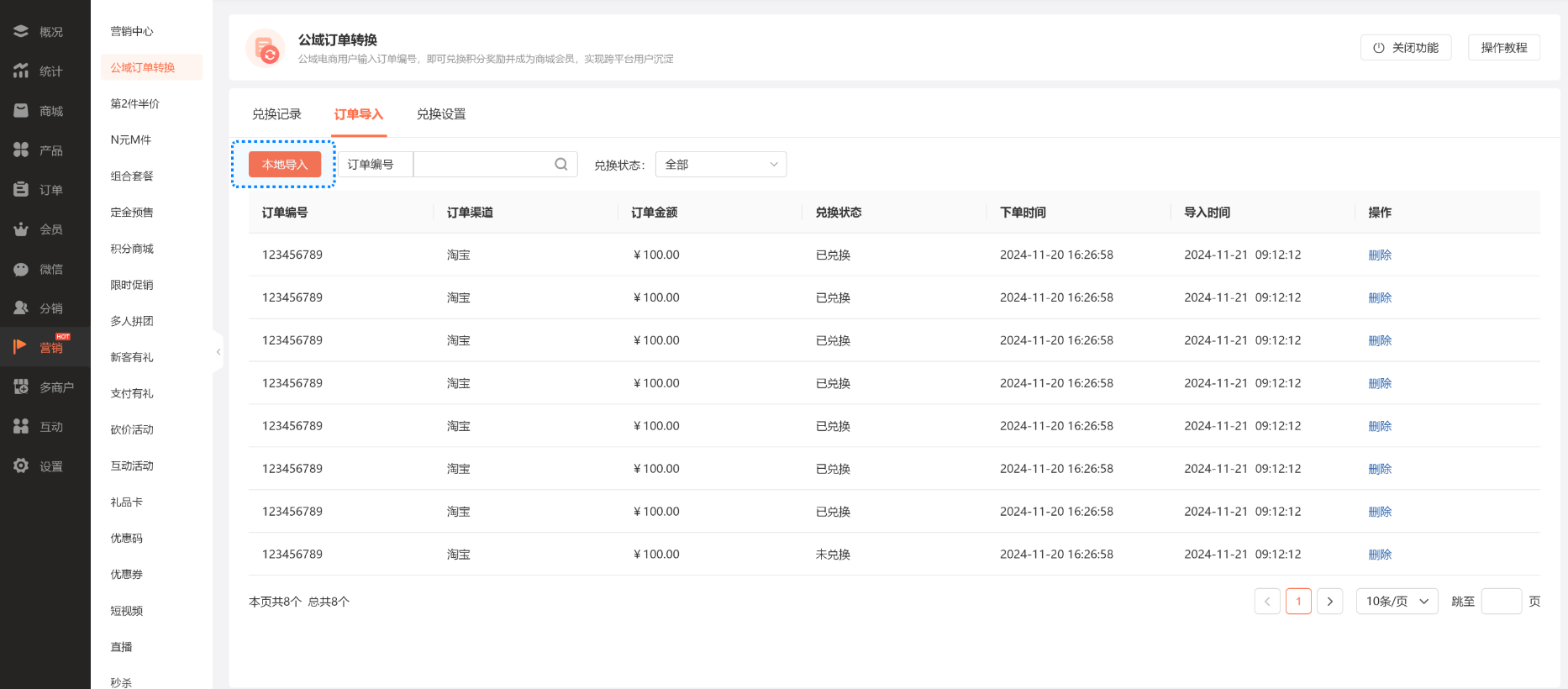Select 公域订单转换 in the marketing menu
The width and height of the screenshot is (1568, 689).
151,67
